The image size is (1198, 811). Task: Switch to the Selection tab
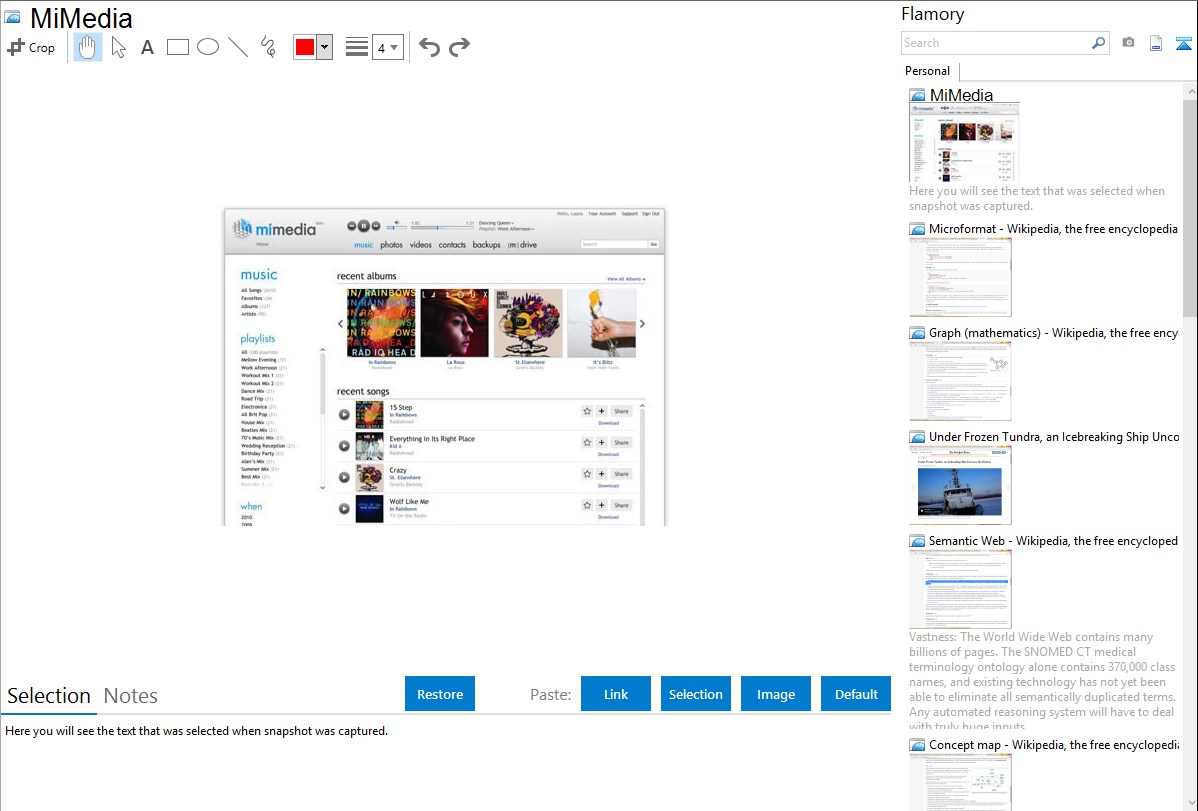(x=49, y=696)
